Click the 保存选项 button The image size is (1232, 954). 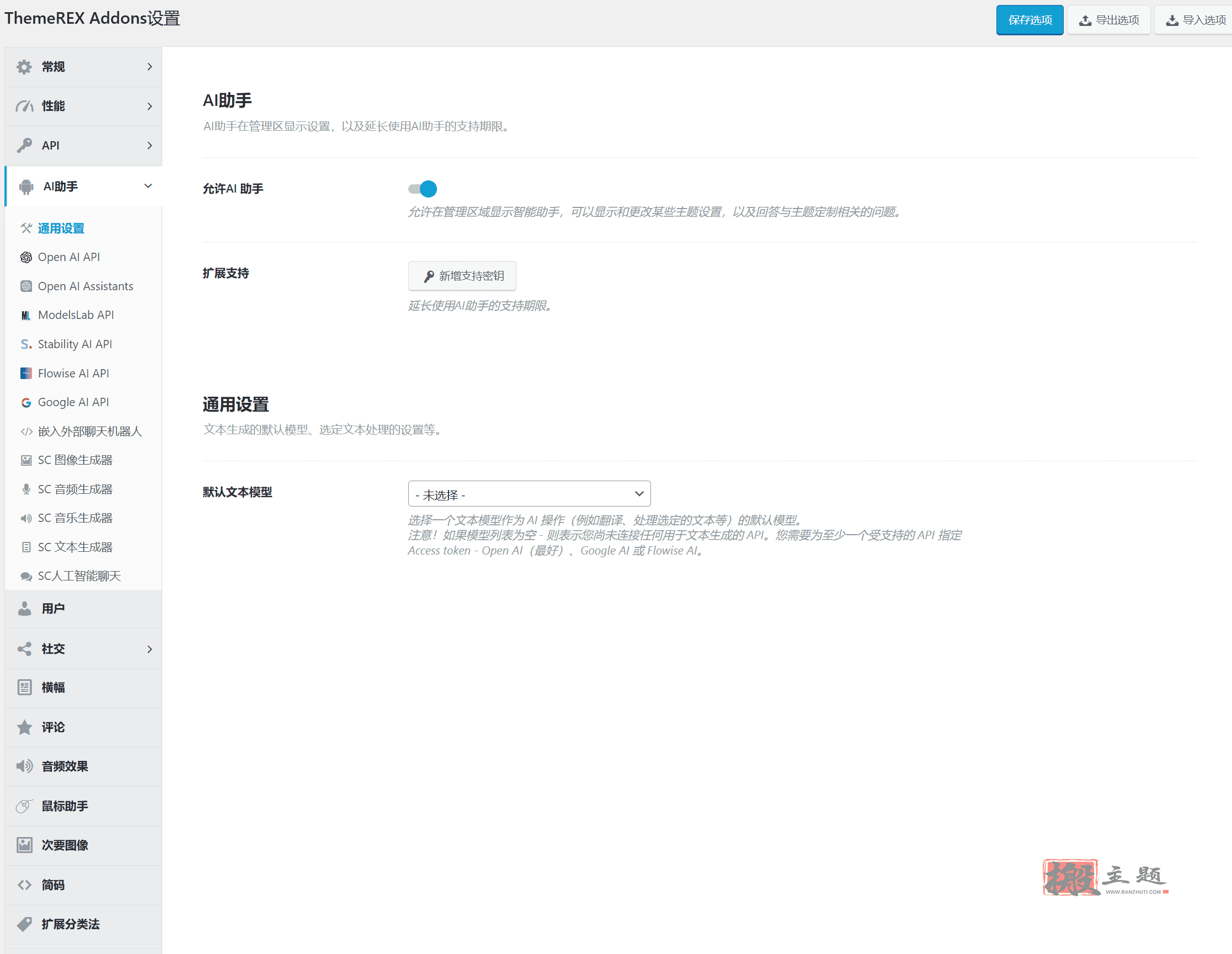click(x=1030, y=20)
